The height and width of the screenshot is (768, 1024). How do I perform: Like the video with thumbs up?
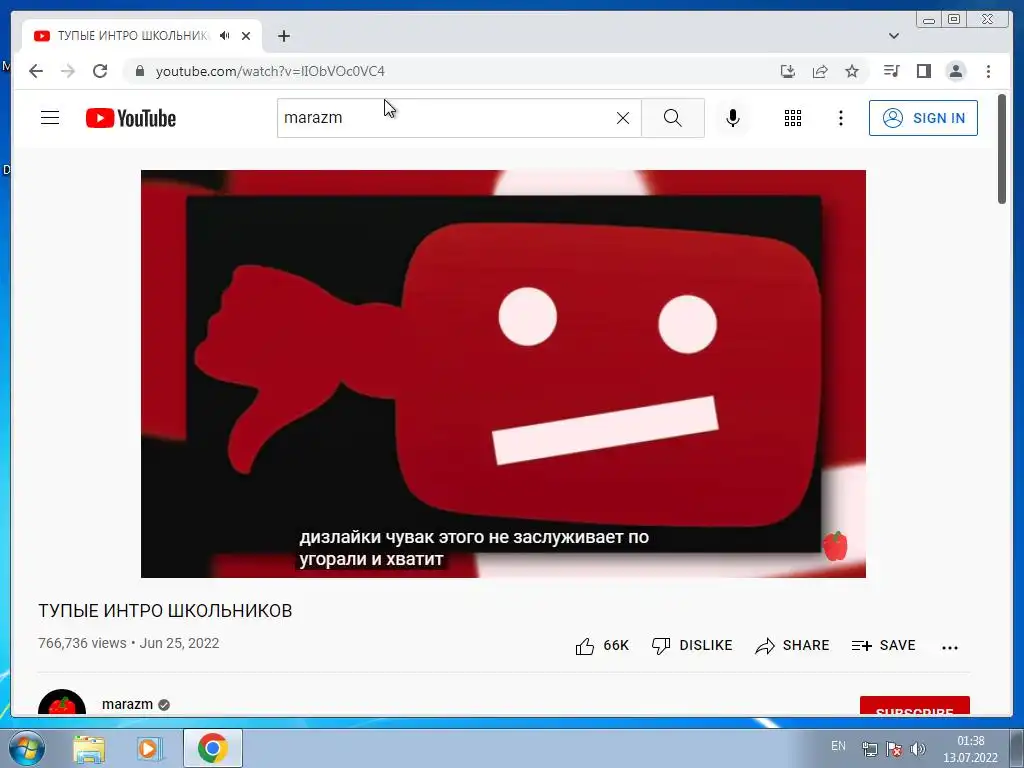601,645
